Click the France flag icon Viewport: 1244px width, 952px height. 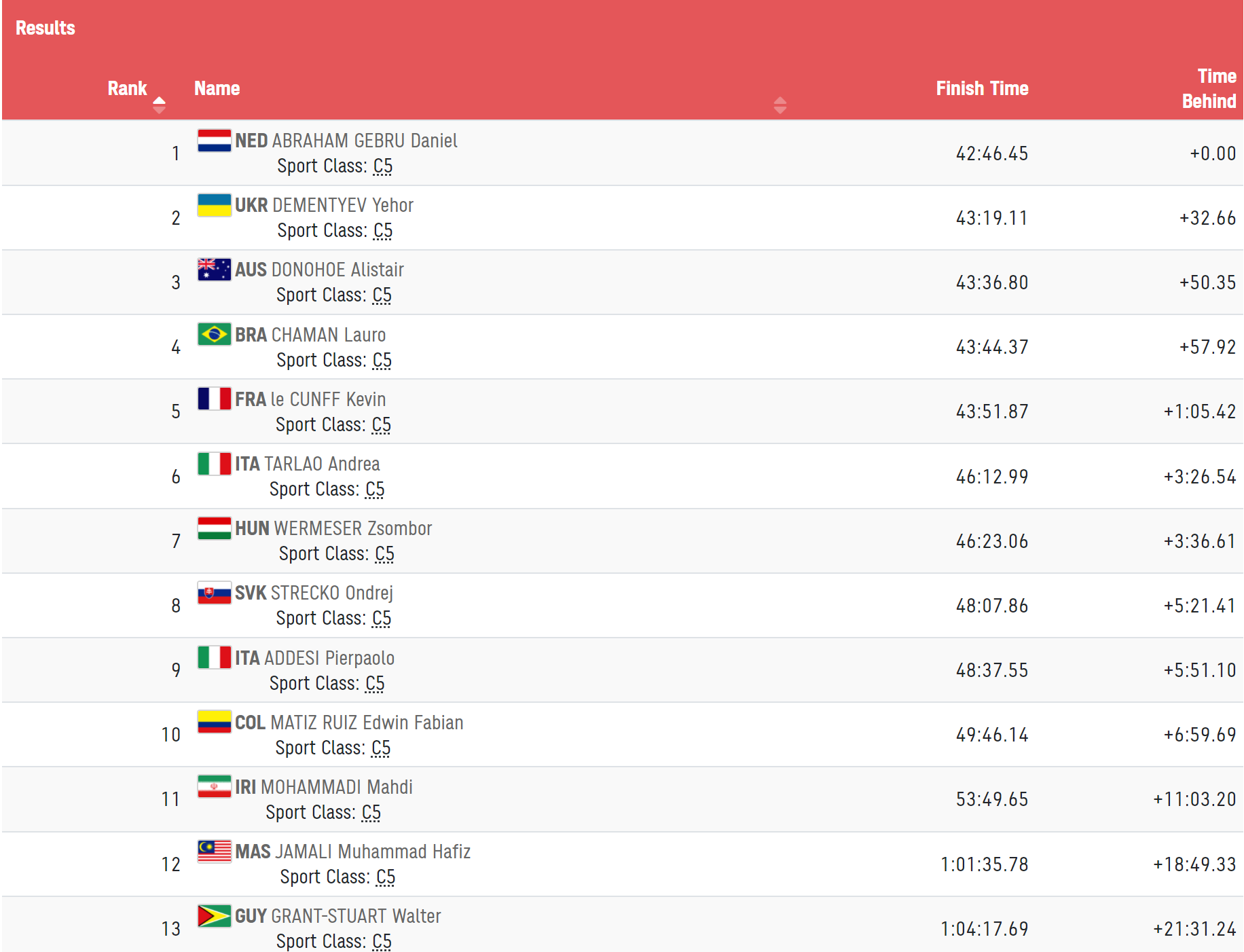pos(214,399)
